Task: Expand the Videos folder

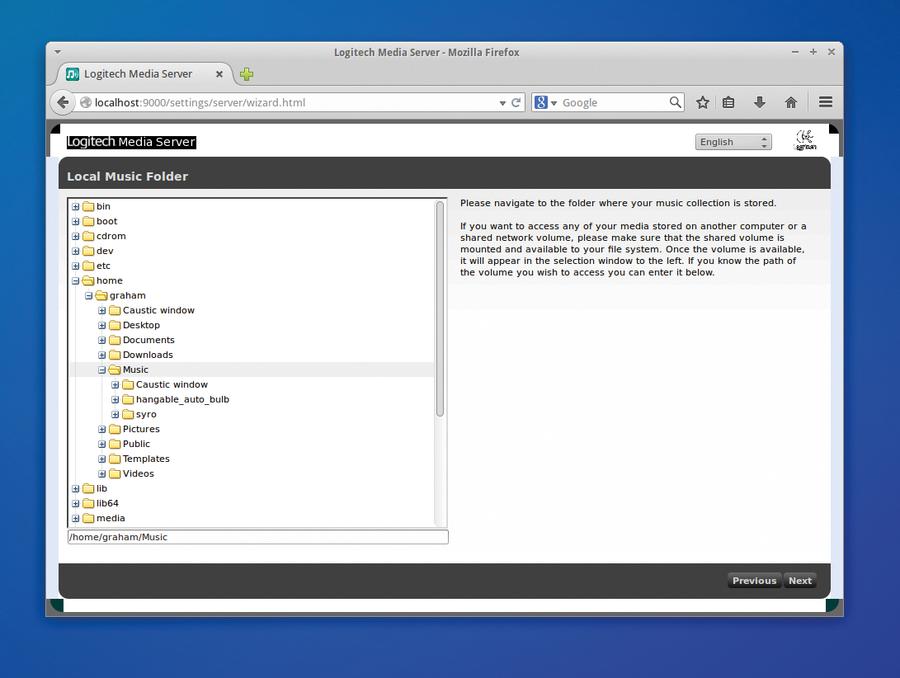Action: point(102,474)
